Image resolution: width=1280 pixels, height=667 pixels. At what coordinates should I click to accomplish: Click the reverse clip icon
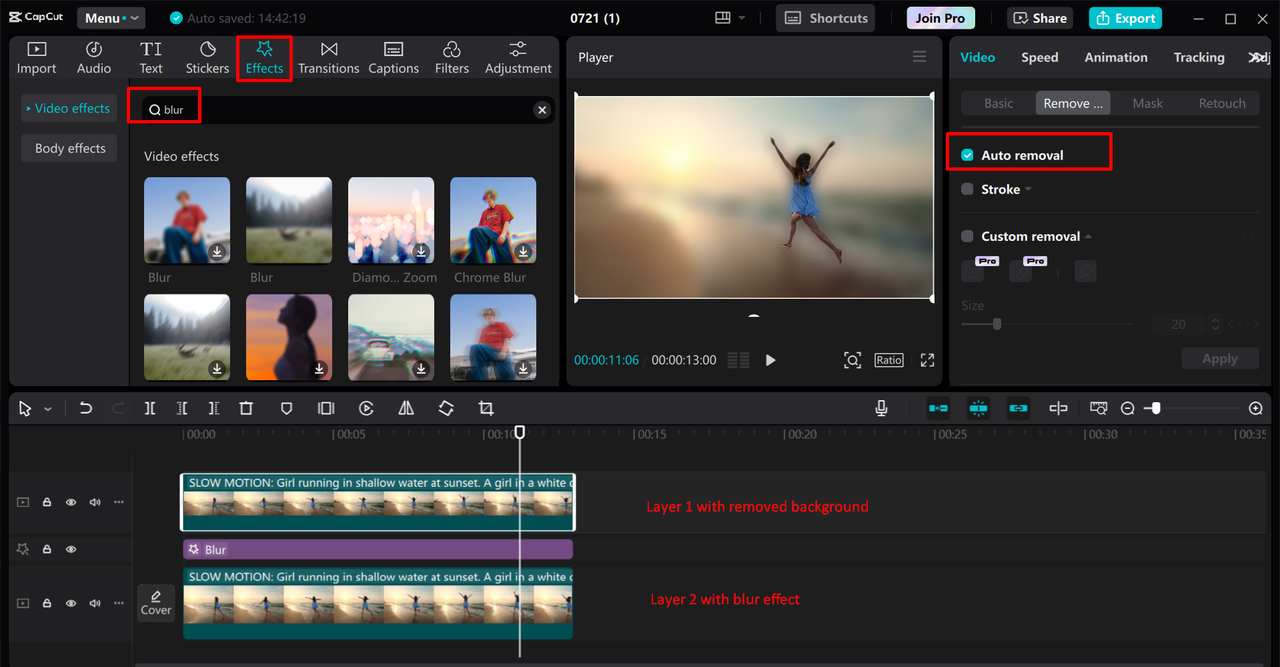pos(366,408)
